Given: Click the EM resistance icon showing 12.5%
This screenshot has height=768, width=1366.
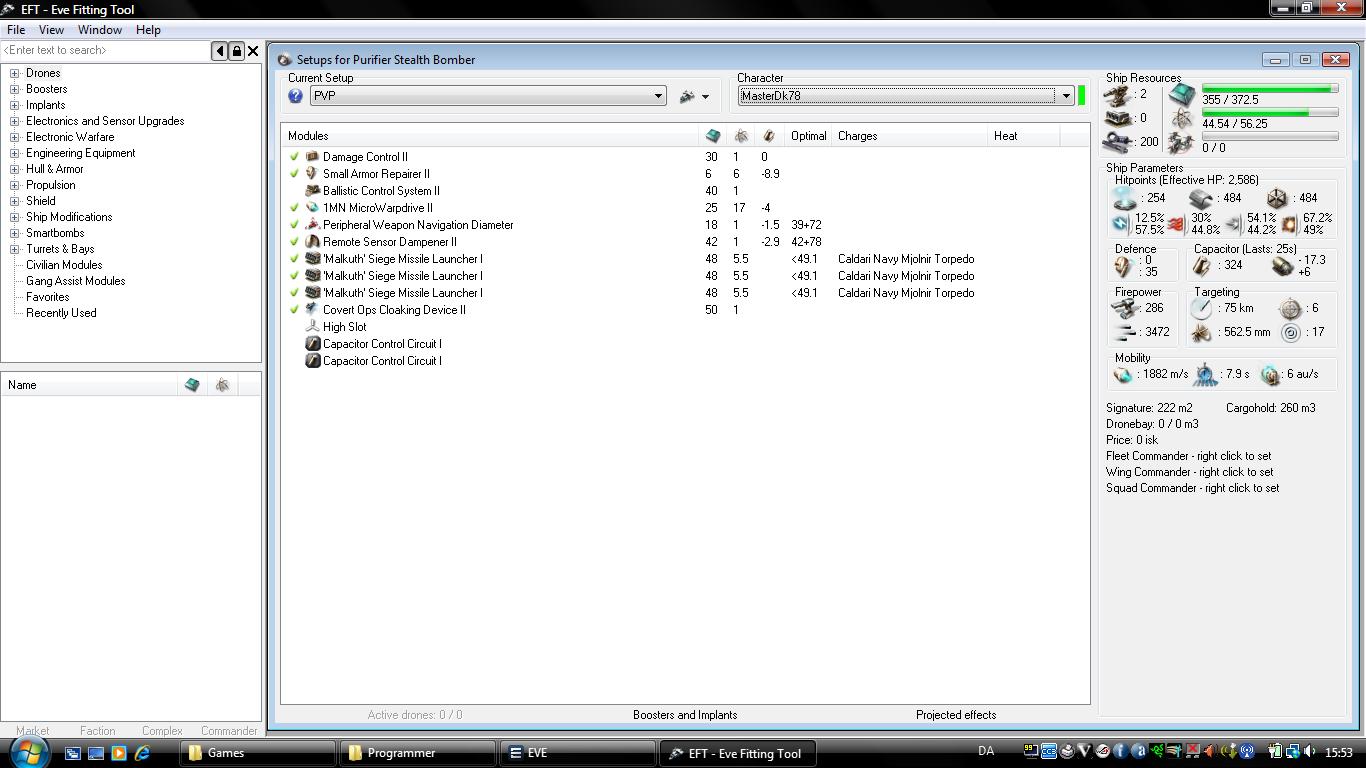Looking at the screenshot, I should click(1122, 224).
